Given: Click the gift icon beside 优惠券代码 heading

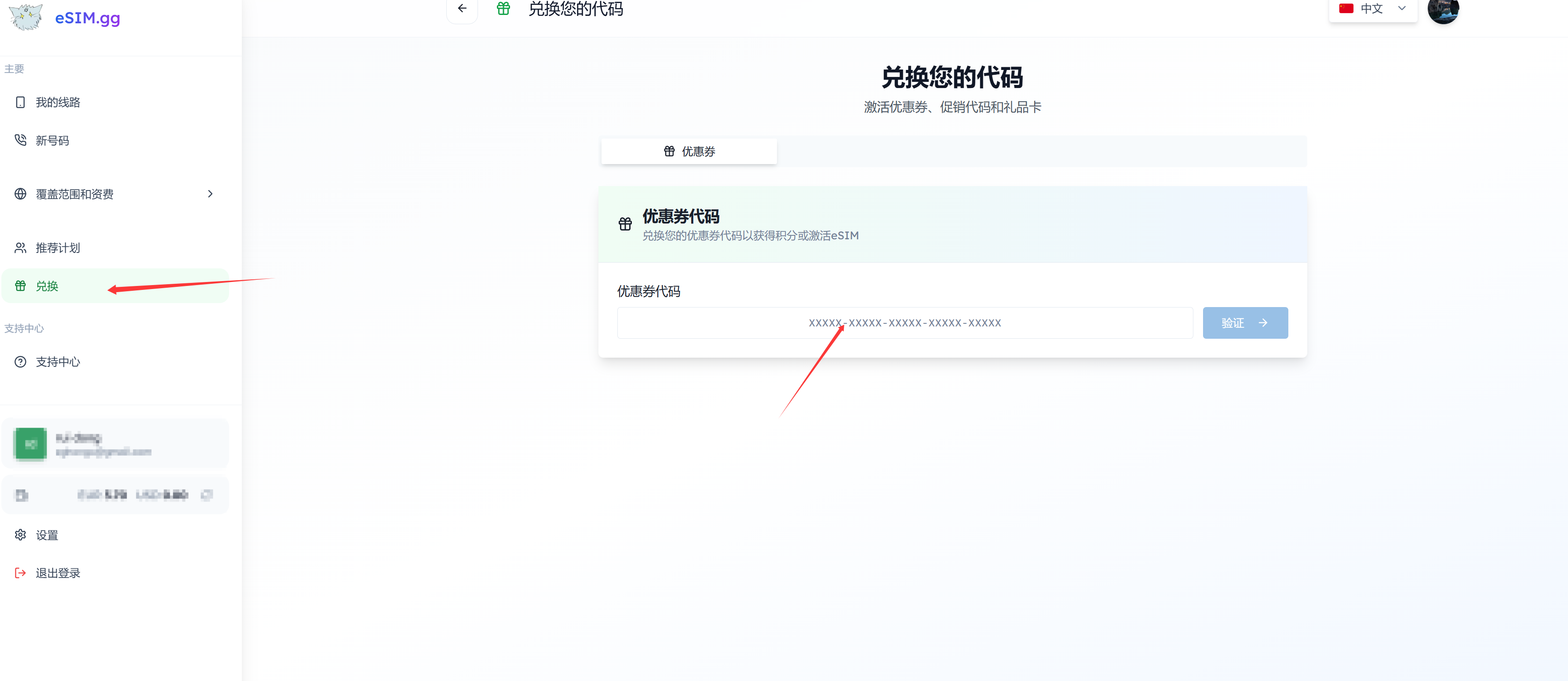Looking at the screenshot, I should 625,224.
